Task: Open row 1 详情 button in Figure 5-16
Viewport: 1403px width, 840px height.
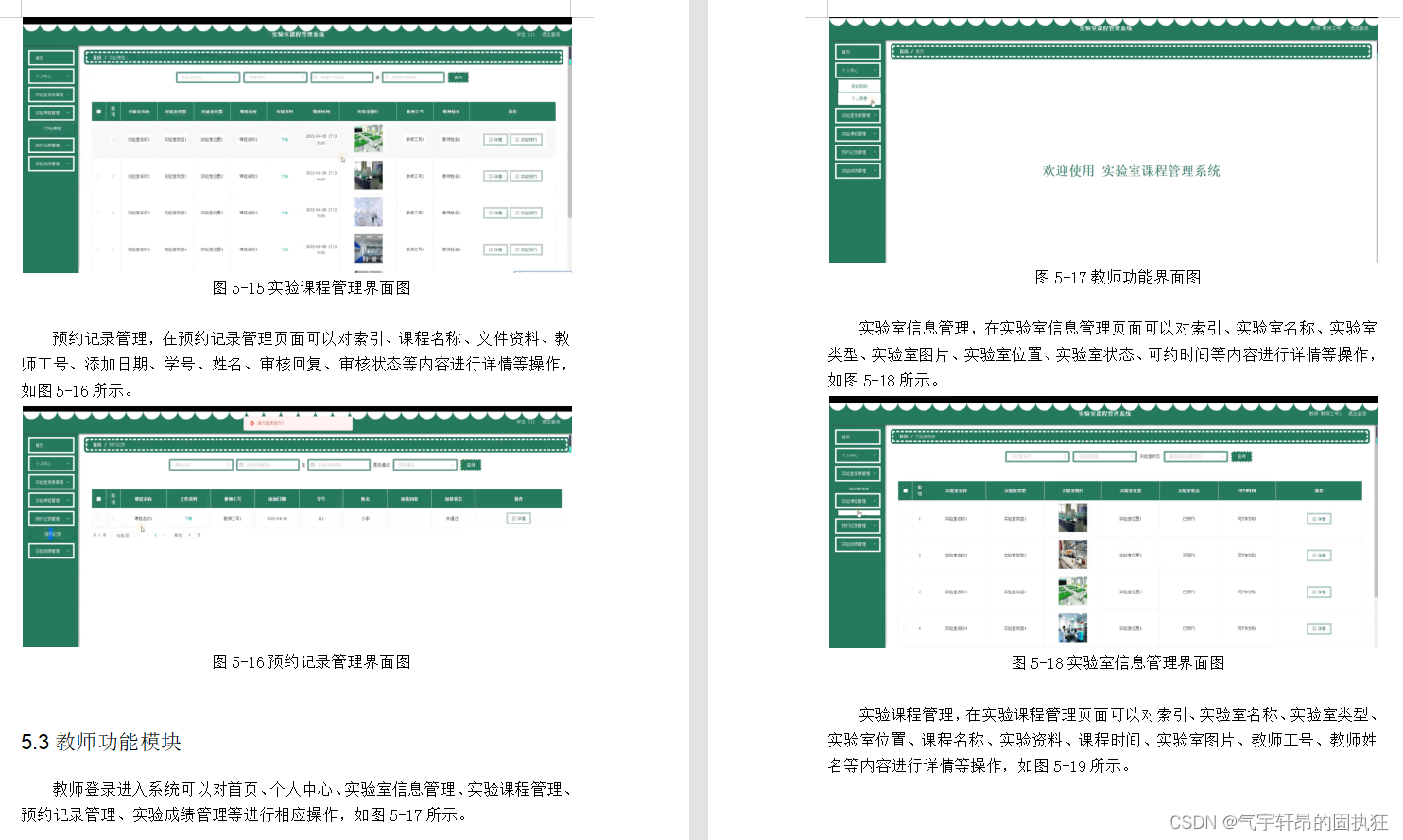Action: [x=518, y=518]
